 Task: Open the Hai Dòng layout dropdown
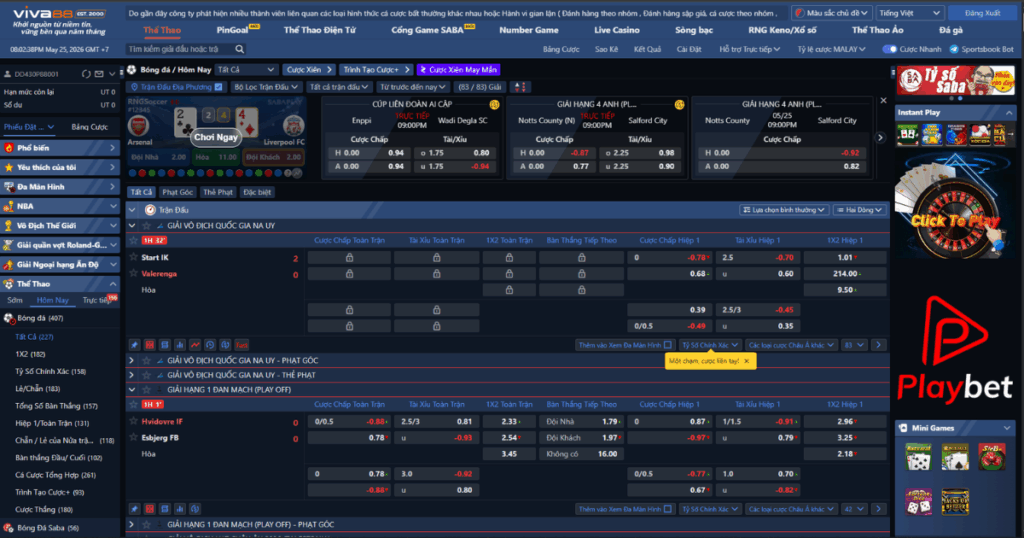(859, 210)
